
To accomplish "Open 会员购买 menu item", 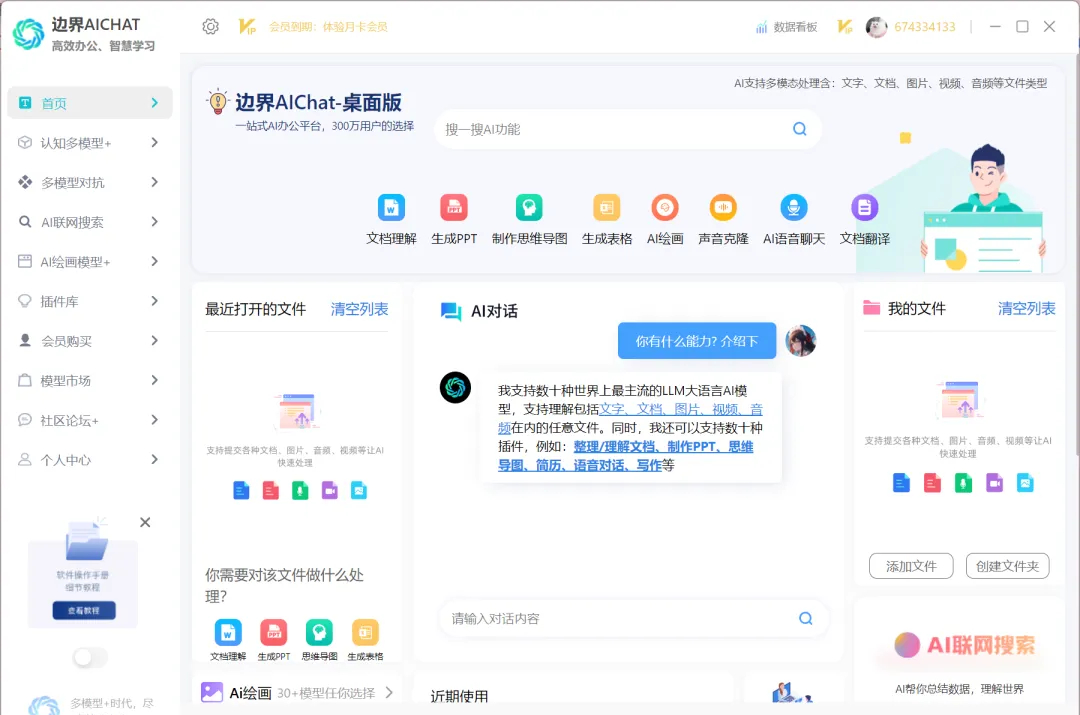I will click(x=89, y=341).
